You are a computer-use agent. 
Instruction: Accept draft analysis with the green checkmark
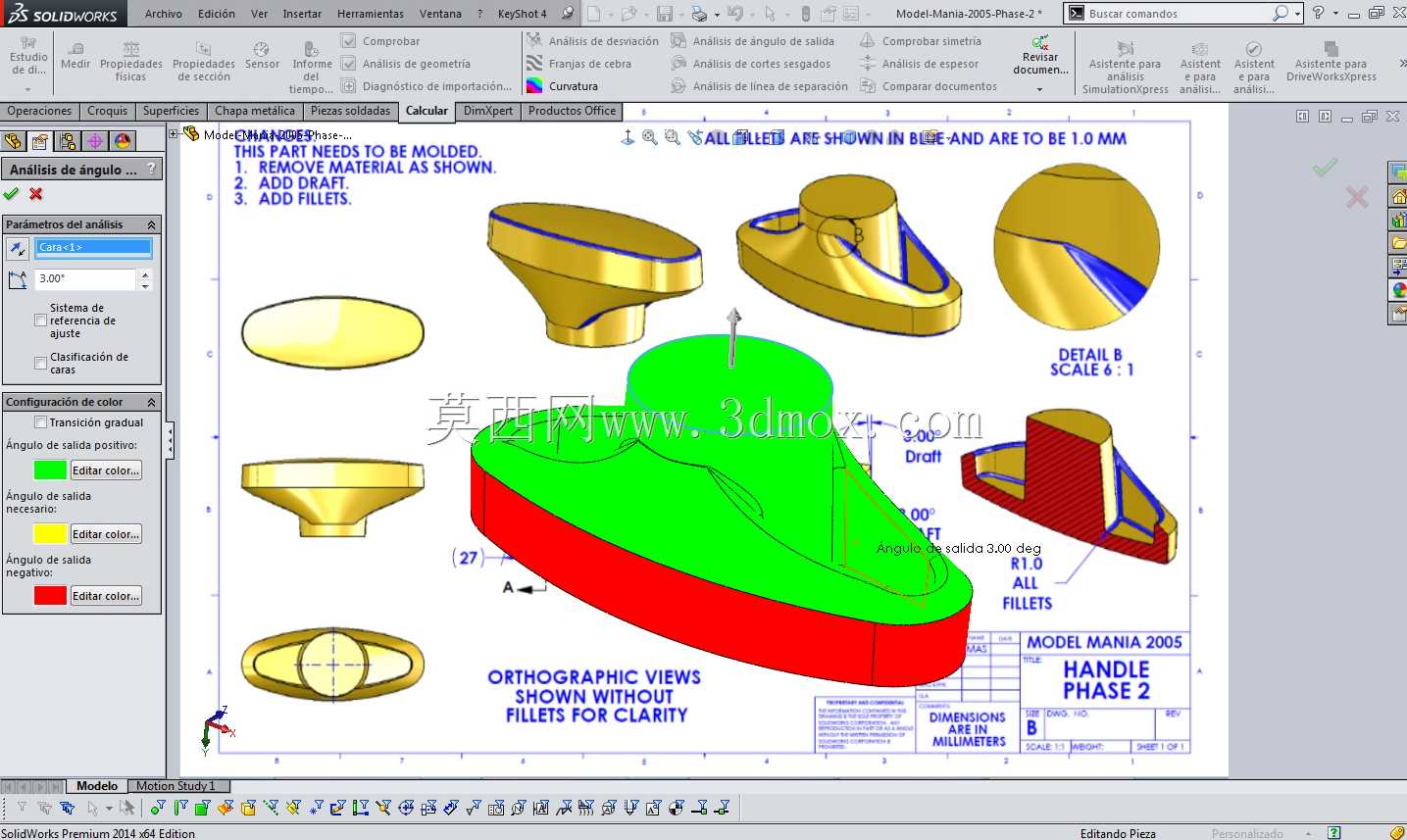coord(12,194)
